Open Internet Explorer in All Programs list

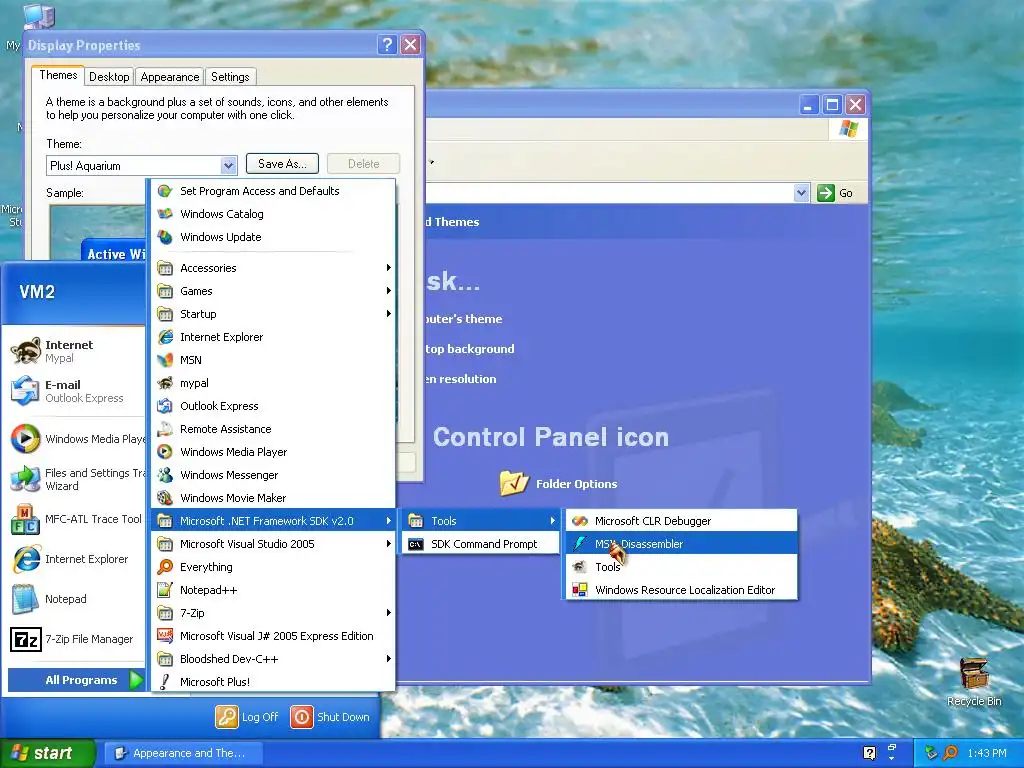click(x=273, y=337)
